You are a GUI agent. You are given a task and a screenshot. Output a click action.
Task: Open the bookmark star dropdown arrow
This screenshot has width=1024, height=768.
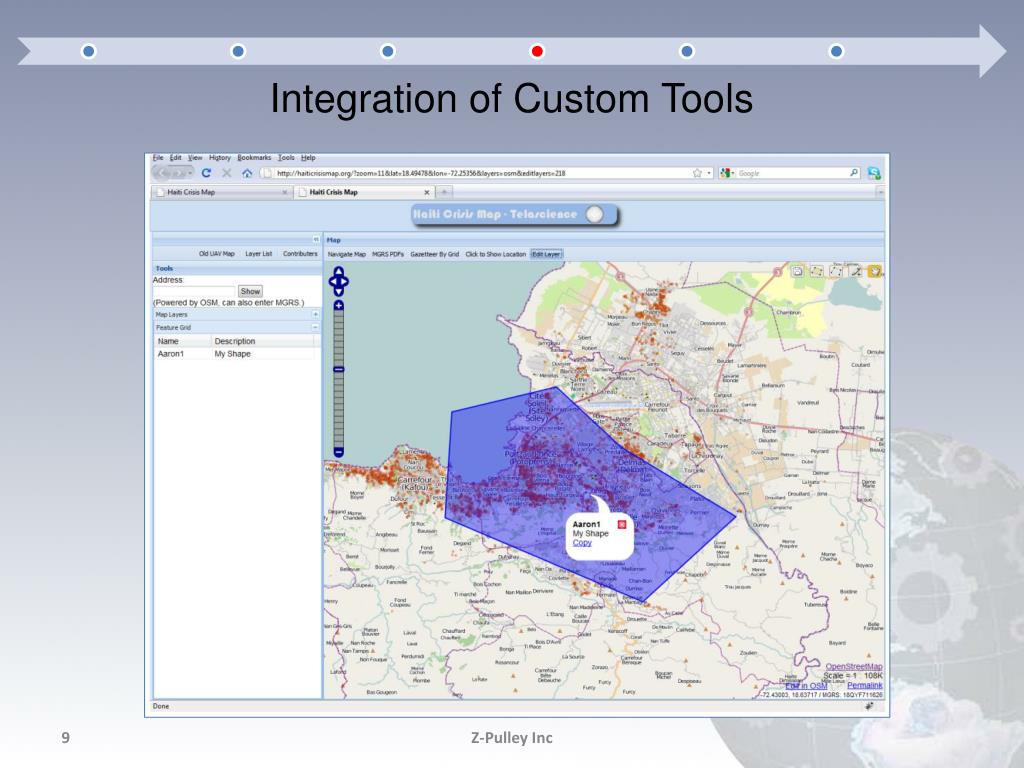tap(709, 173)
